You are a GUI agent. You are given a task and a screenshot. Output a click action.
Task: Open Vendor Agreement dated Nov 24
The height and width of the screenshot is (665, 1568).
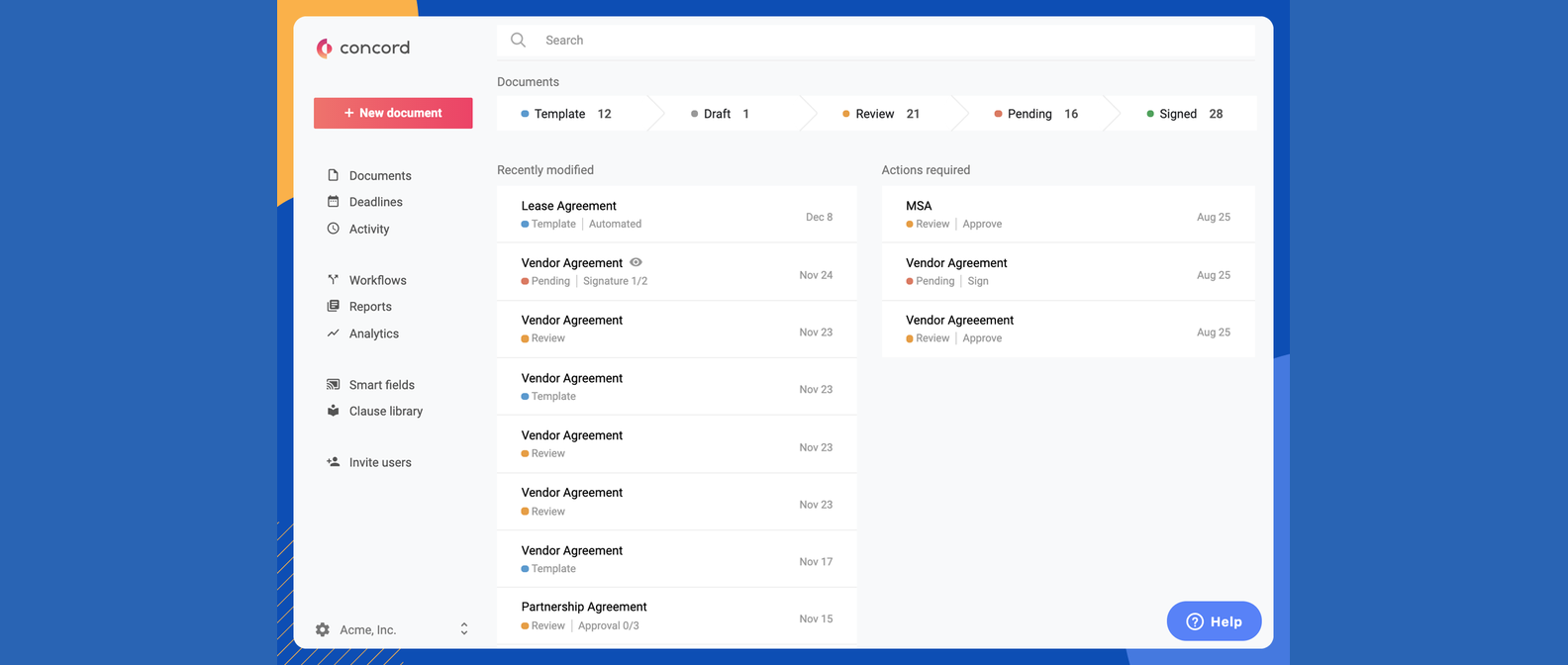[677, 272]
